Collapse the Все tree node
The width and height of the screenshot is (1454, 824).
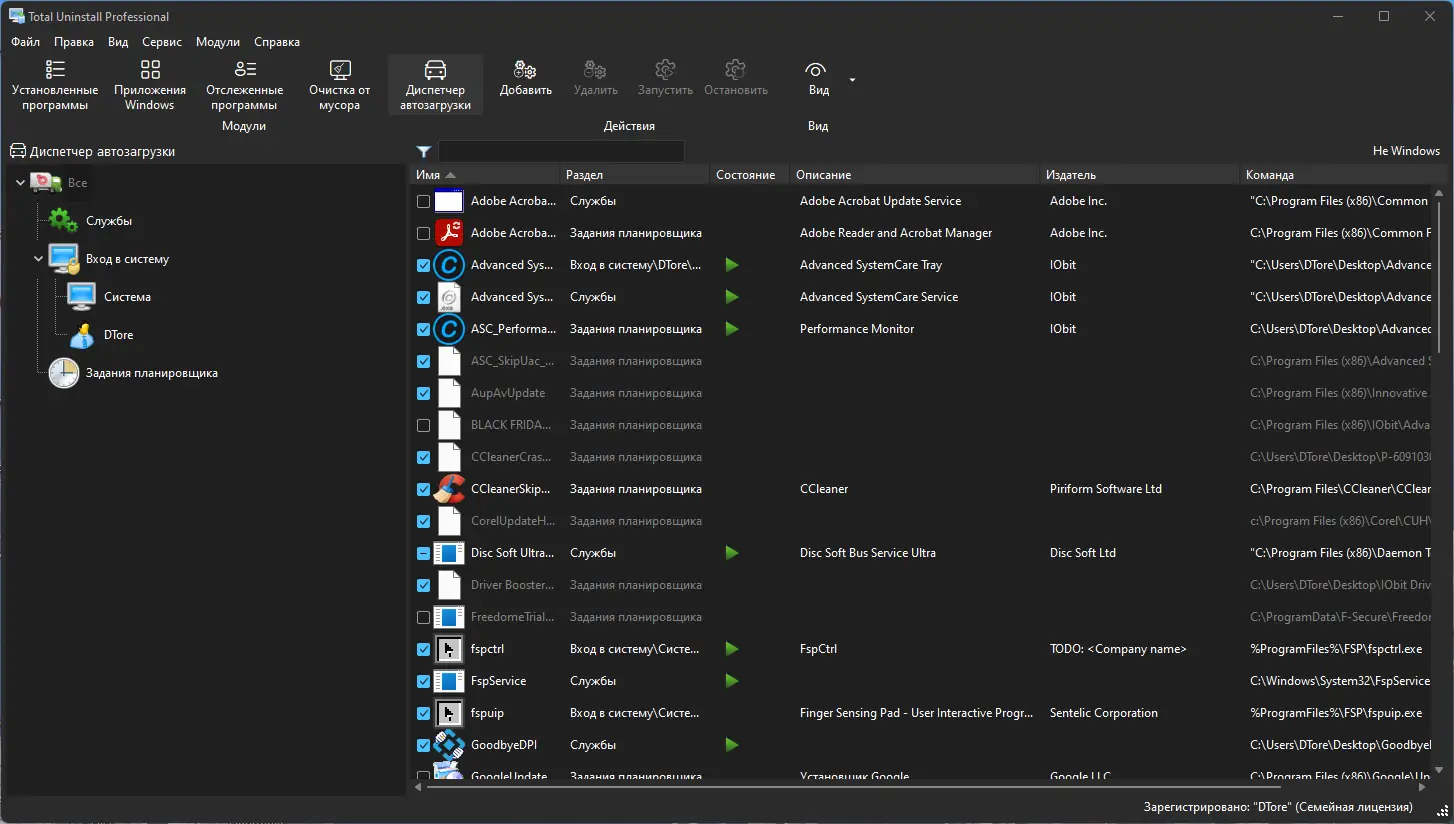(20, 183)
